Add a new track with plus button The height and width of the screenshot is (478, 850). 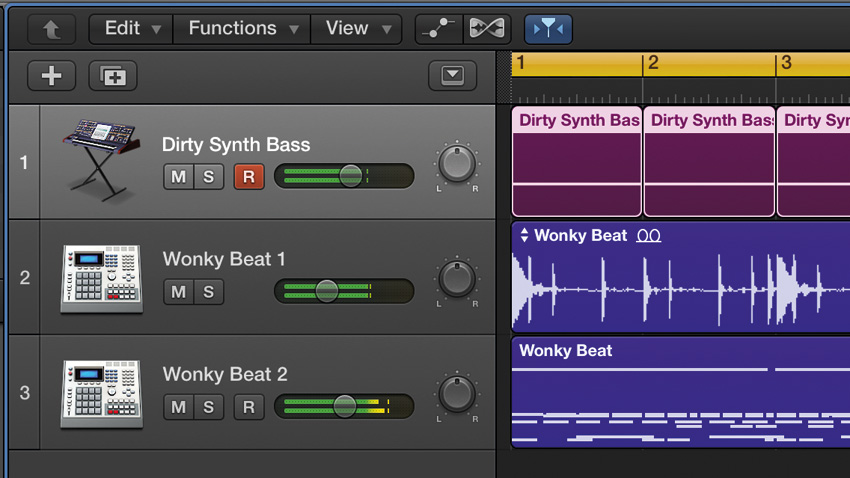coord(51,76)
